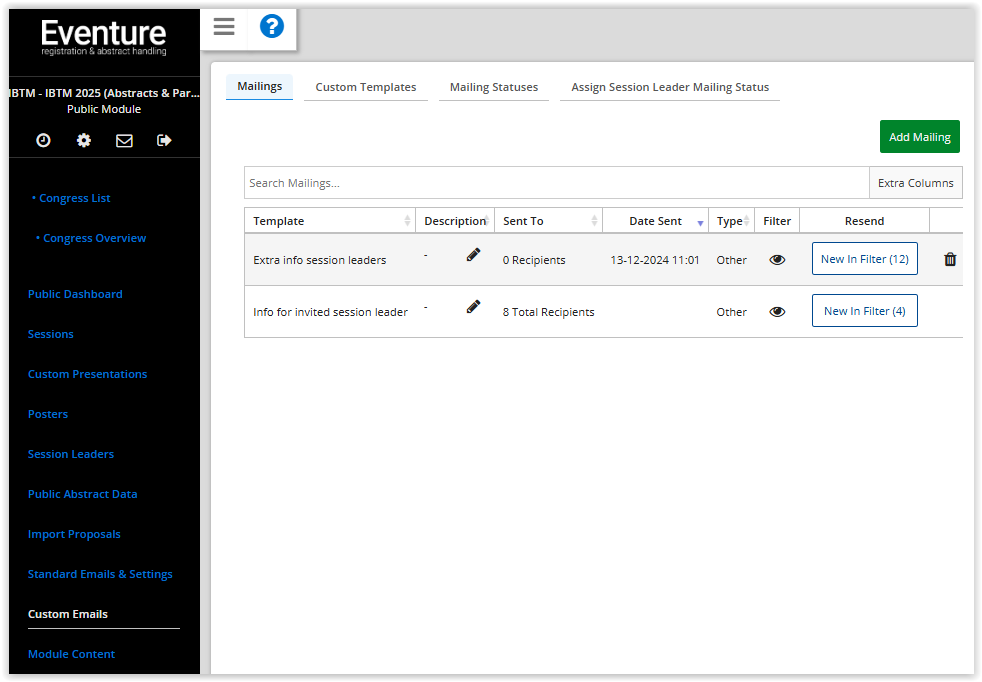The width and height of the screenshot is (982, 682).
Task: Open the envelope mail icon in sidebar
Action: 124,140
